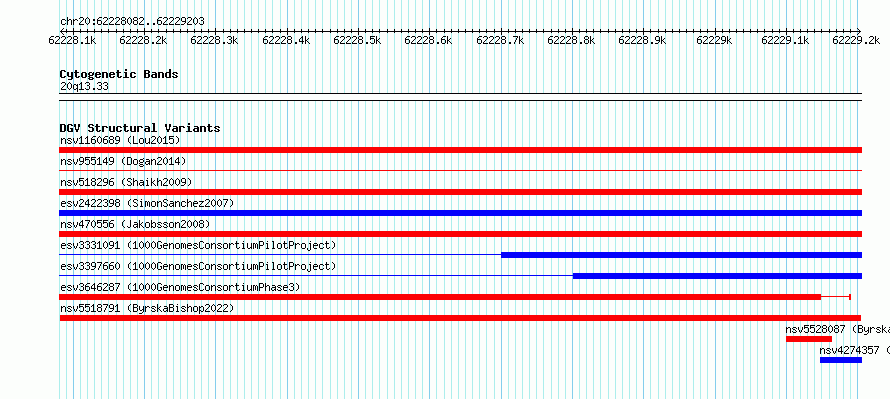This screenshot has width=890, height=399.
Task: Click ruler tick 62228.4k
Action: pos(286,40)
